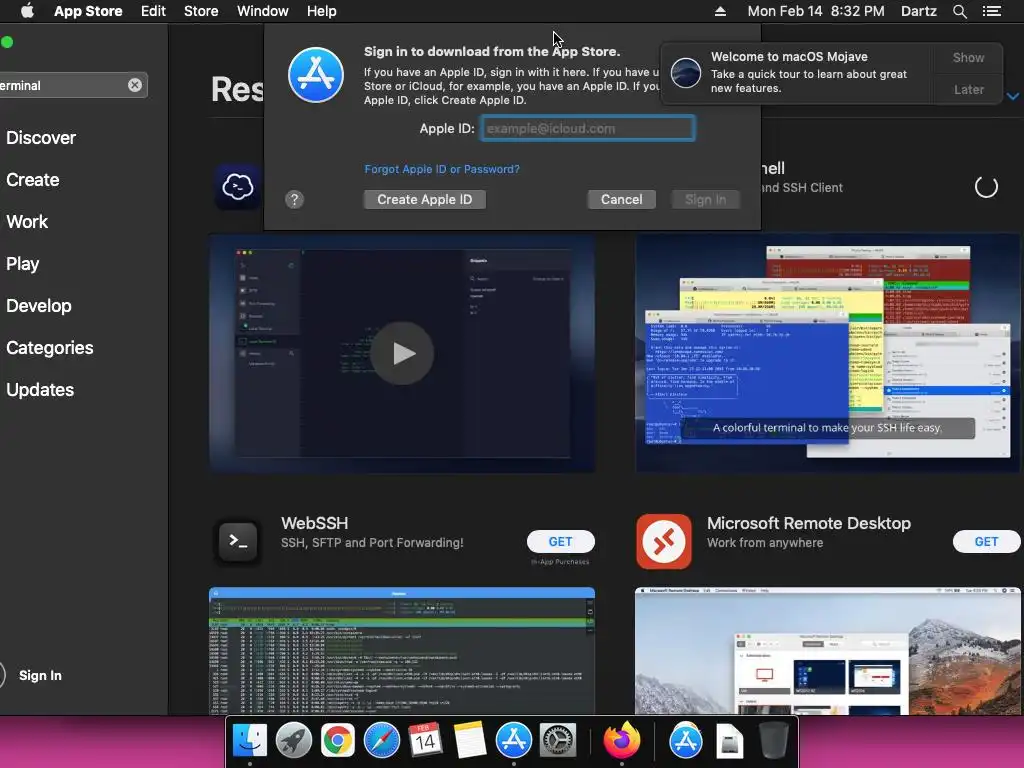This screenshot has width=1024, height=768.
Task: Open the Apple menu
Action: pos(27,11)
